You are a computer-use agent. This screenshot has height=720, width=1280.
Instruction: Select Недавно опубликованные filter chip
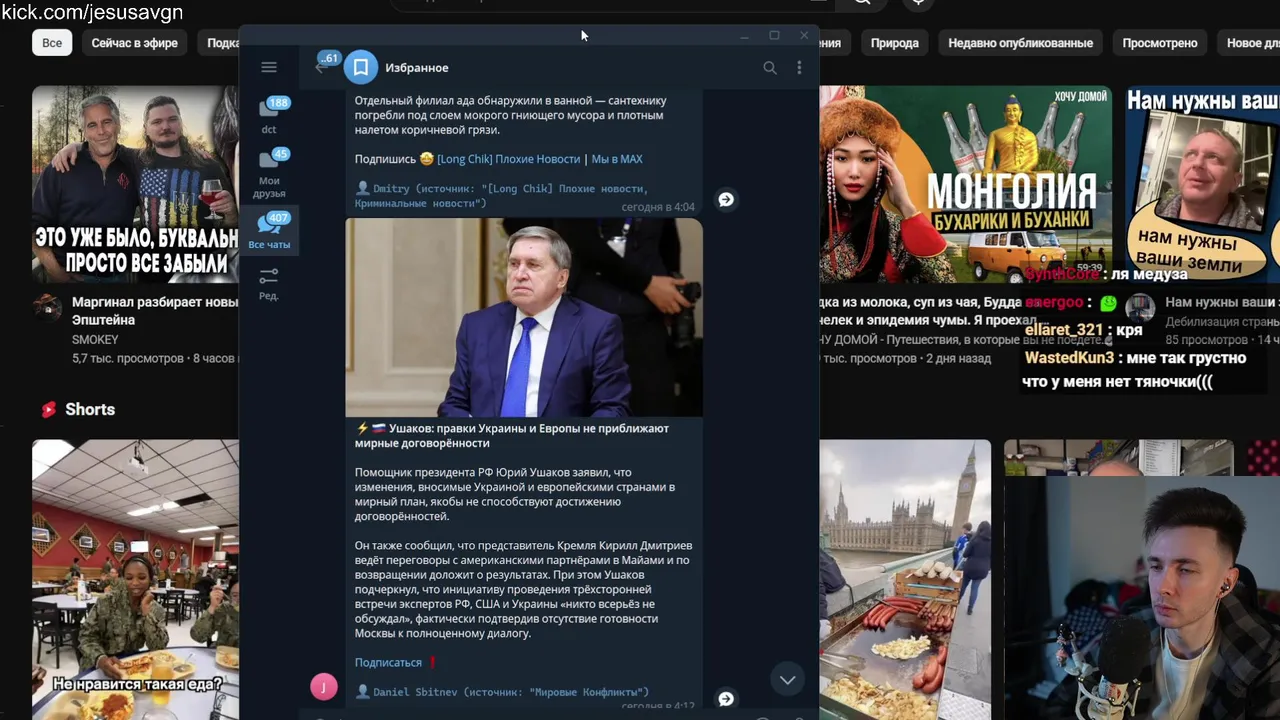point(1020,43)
